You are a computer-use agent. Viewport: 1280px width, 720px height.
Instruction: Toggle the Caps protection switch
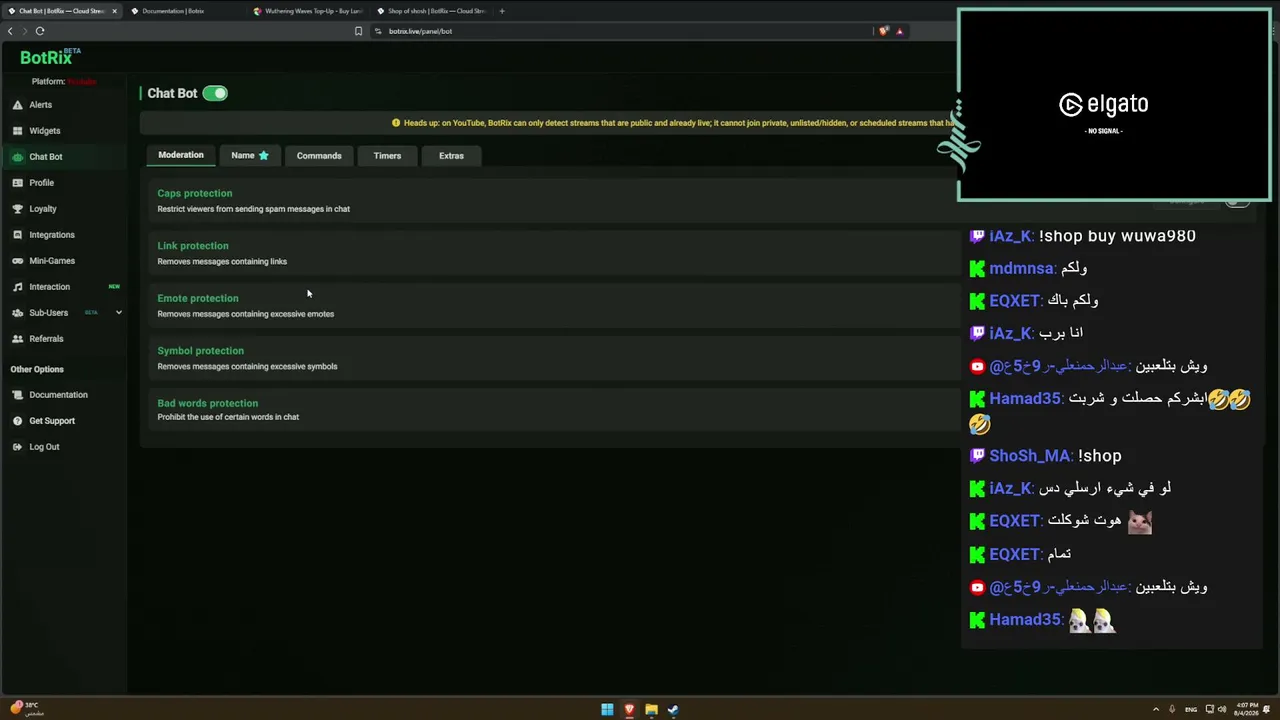pyautogui.click(x=1237, y=201)
